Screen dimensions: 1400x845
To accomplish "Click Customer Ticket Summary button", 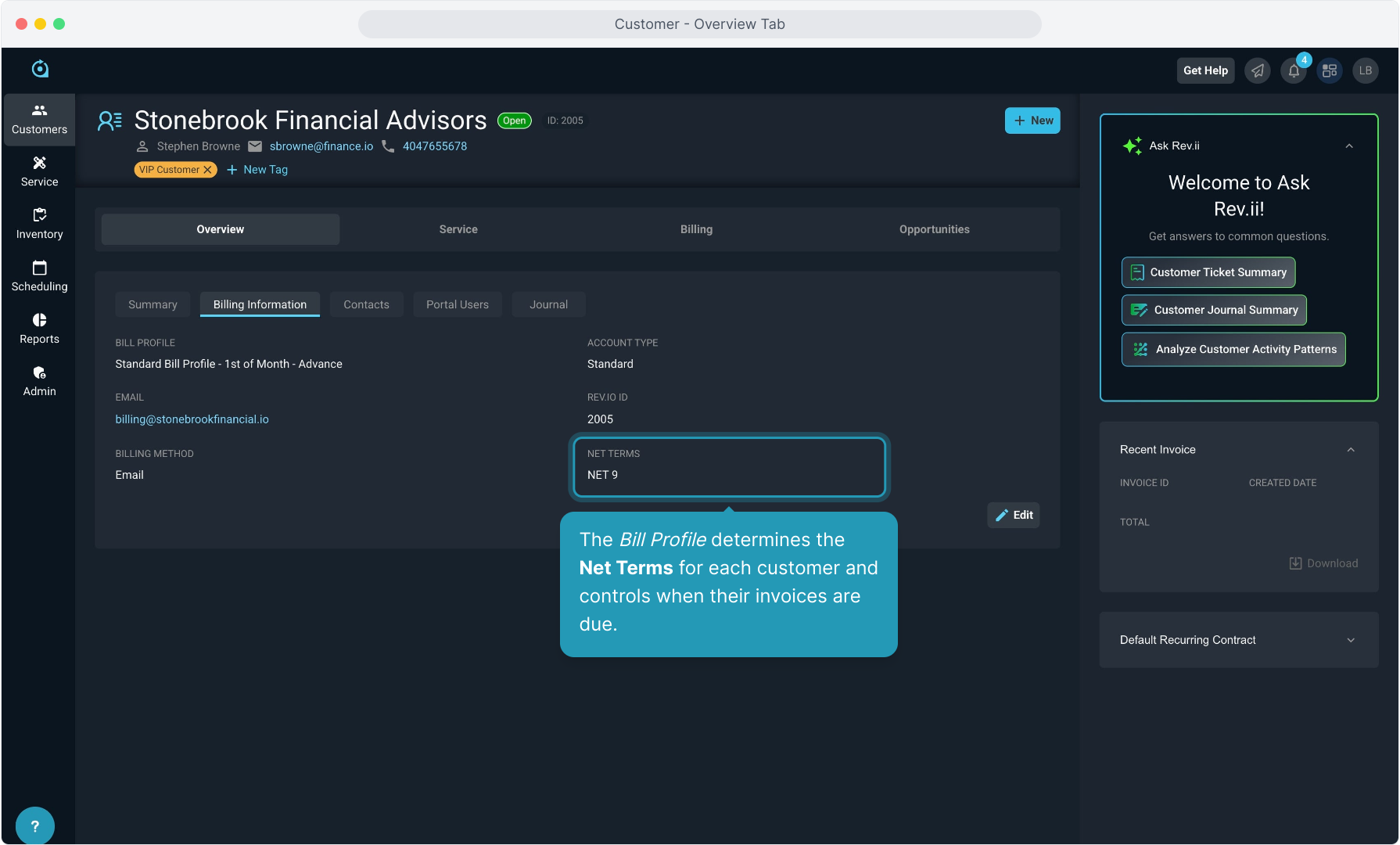I will click(x=1208, y=272).
